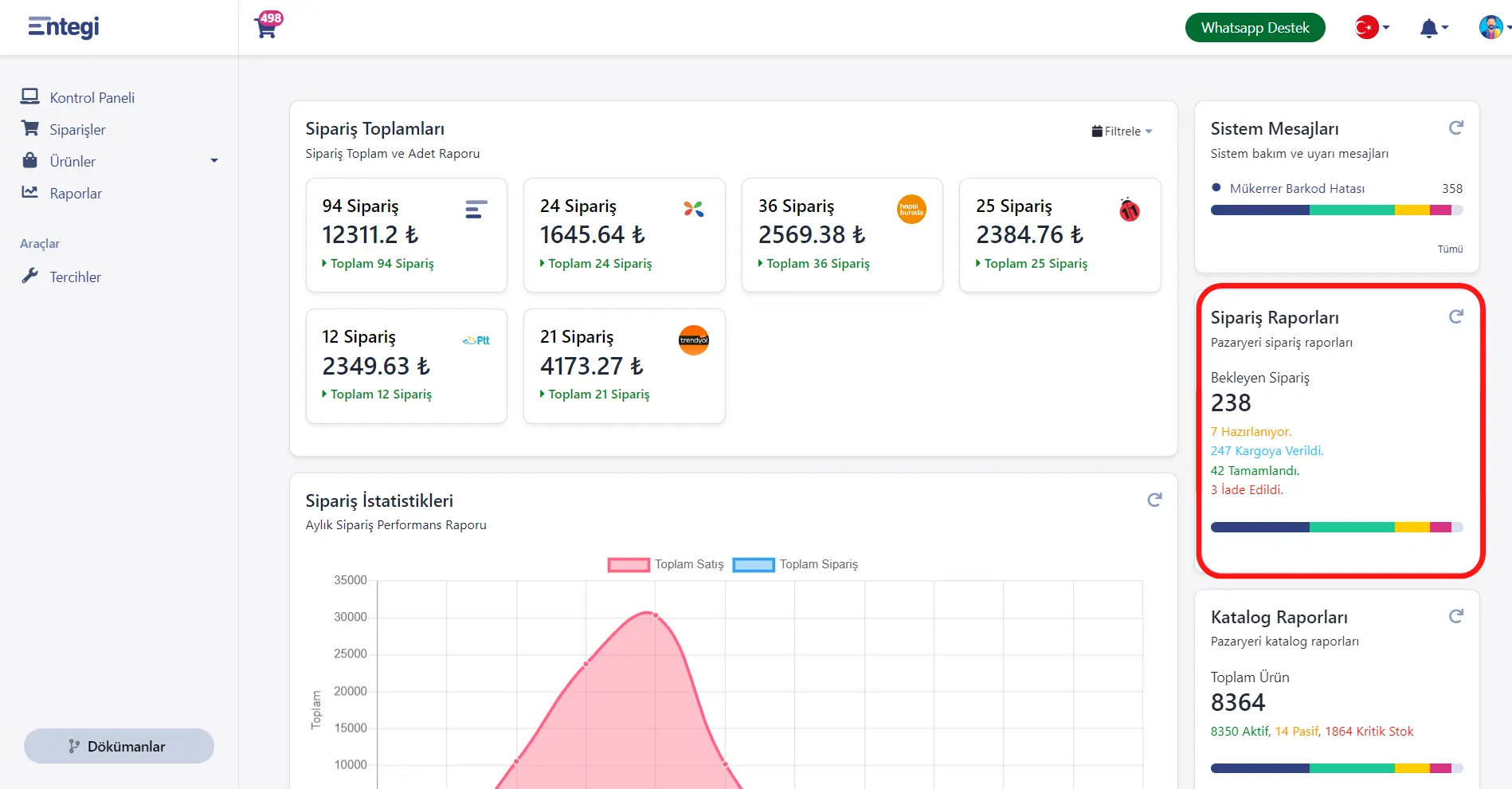The width and height of the screenshot is (1512, 789).
Task: Toggle Toplam Satış legend swatch
Action: pos(629,565)
